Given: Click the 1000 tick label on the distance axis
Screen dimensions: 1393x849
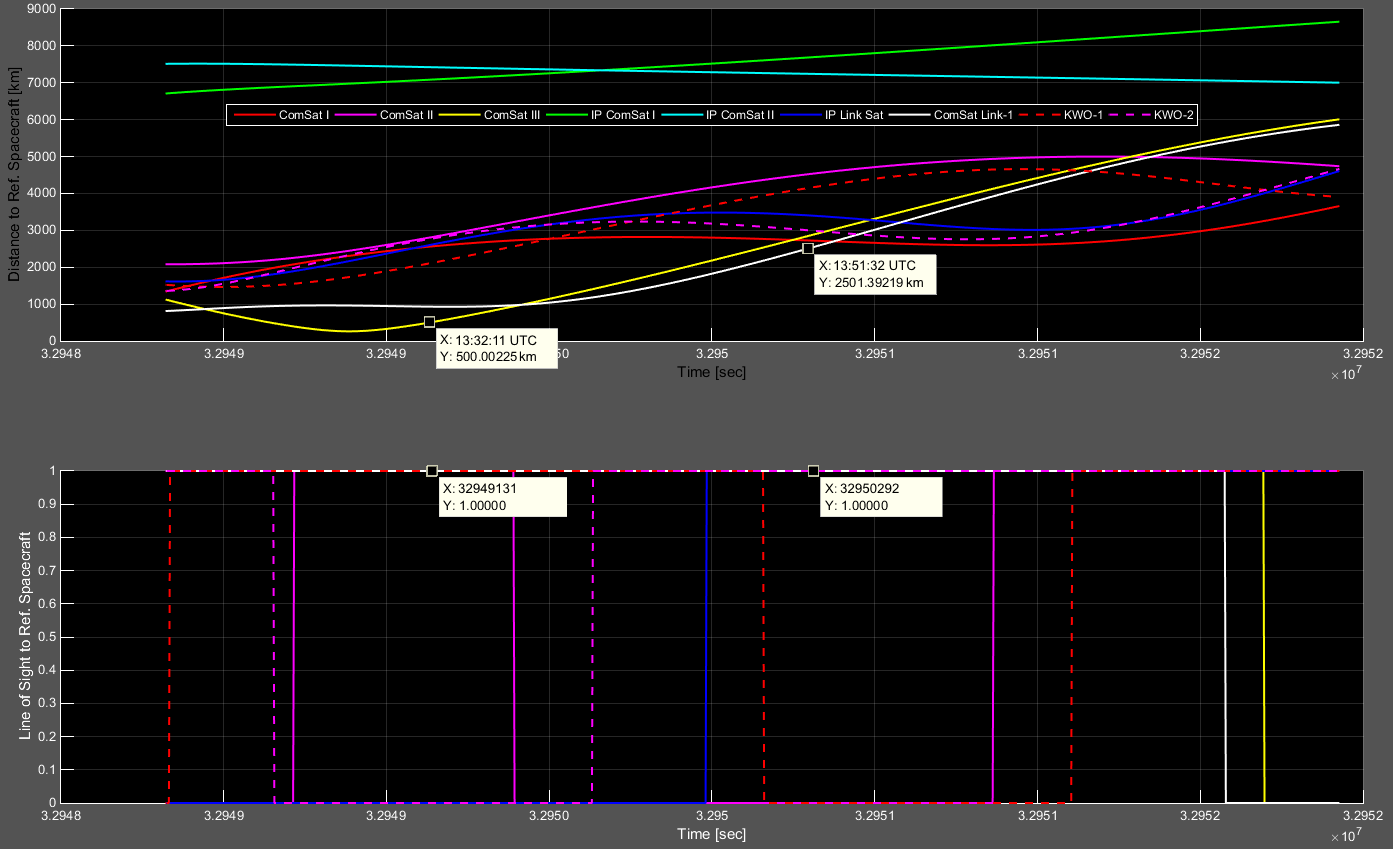Looking at the screenshot, I should [40, 304].
